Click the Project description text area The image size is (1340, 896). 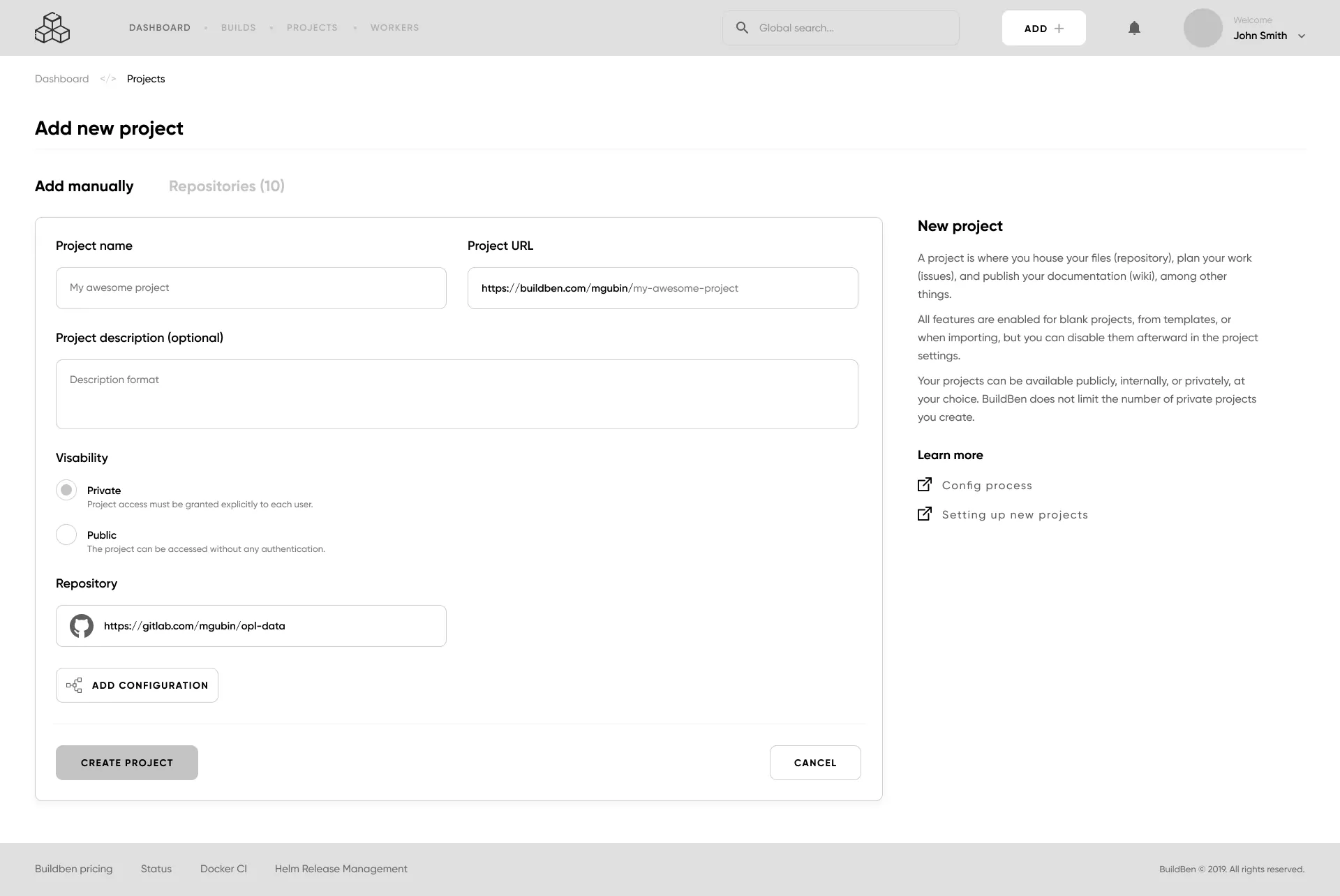[x=456, y=394]
